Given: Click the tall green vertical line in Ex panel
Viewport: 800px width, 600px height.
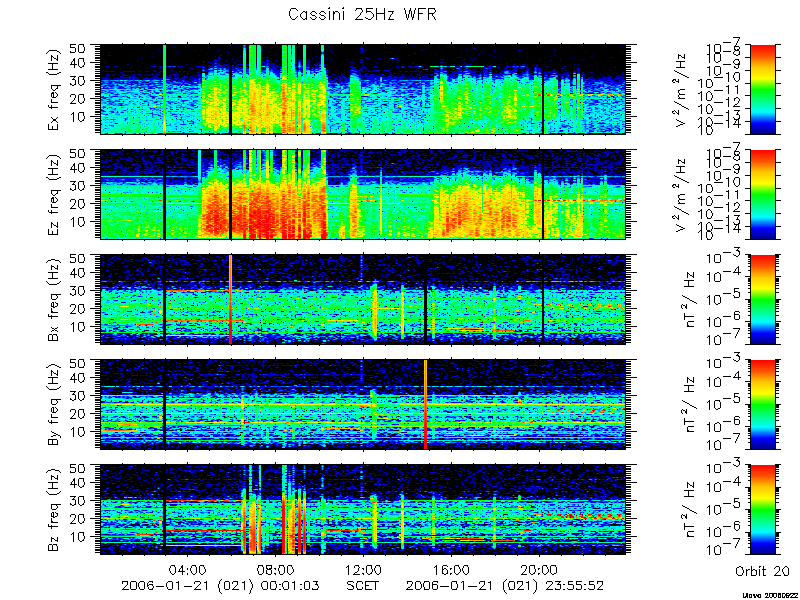Looking at the screenshot, I should [164, 89].
